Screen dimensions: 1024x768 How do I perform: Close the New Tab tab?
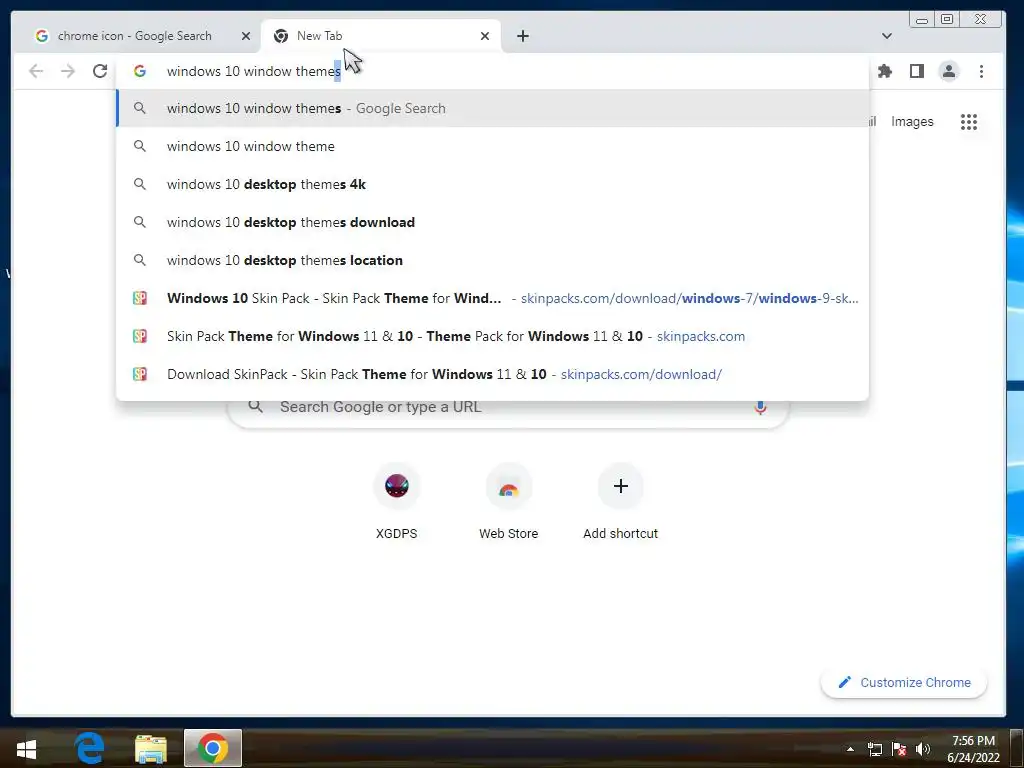(485, 36)
